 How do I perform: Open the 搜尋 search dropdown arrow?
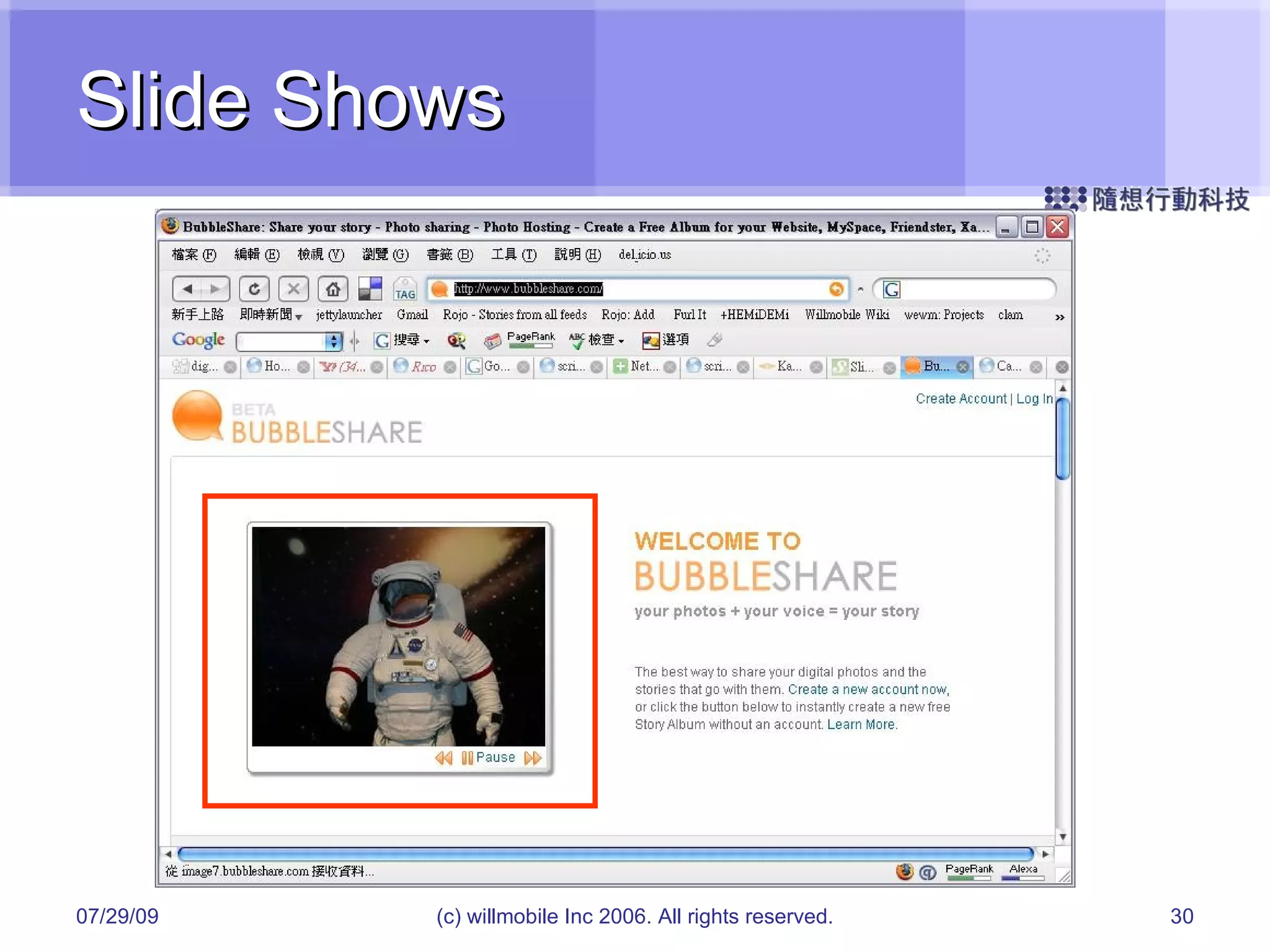[x=427, y=342]
